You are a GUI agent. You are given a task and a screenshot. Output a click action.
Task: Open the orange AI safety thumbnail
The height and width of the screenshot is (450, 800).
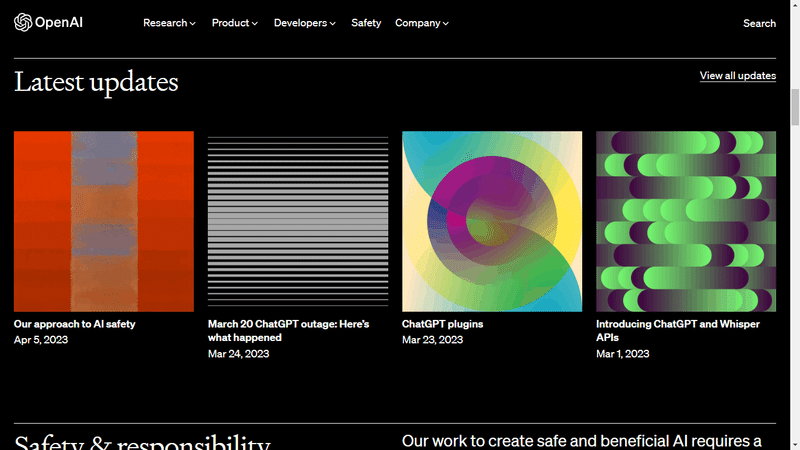click(104, 221)
